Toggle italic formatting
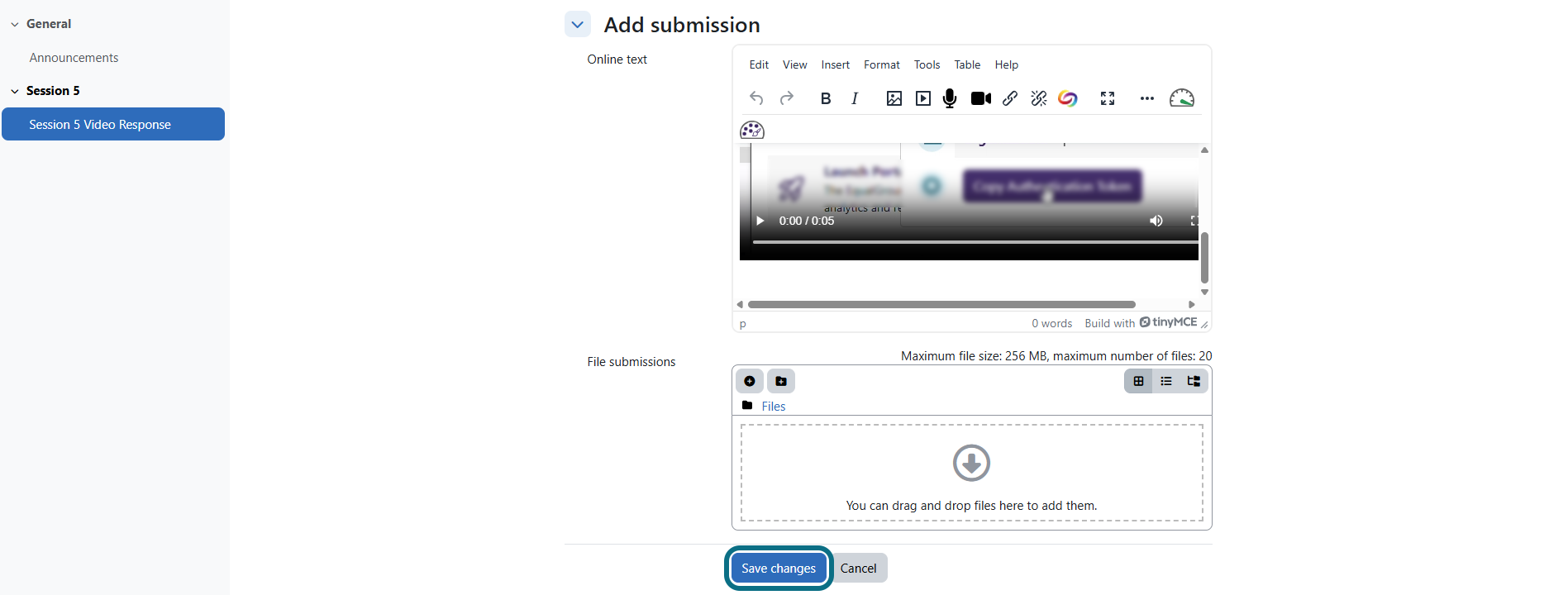This screenshot has height=595, width=1568. click(855, 98)
